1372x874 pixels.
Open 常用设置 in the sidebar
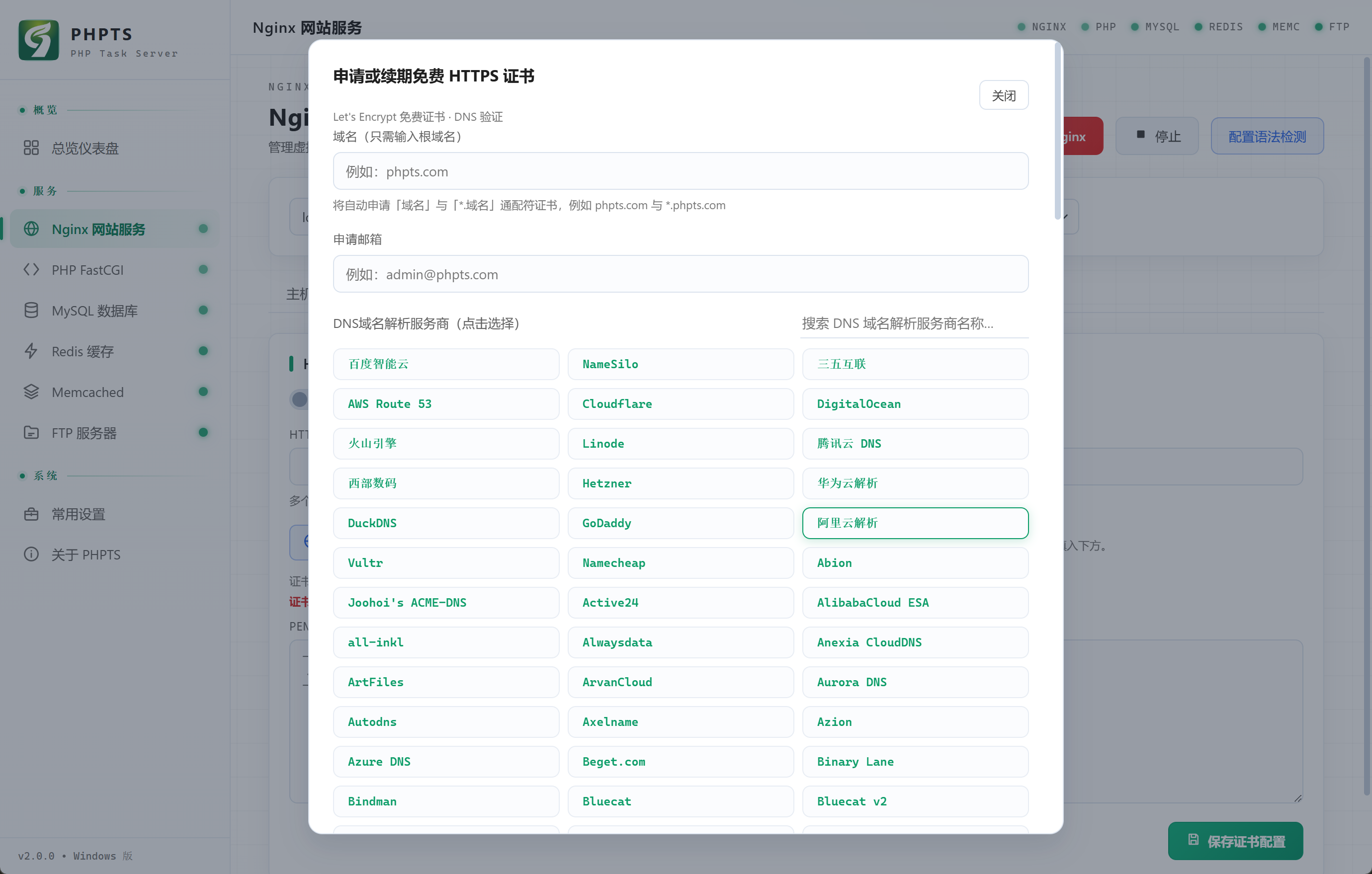pyautogui.click(x=114, y=514)
